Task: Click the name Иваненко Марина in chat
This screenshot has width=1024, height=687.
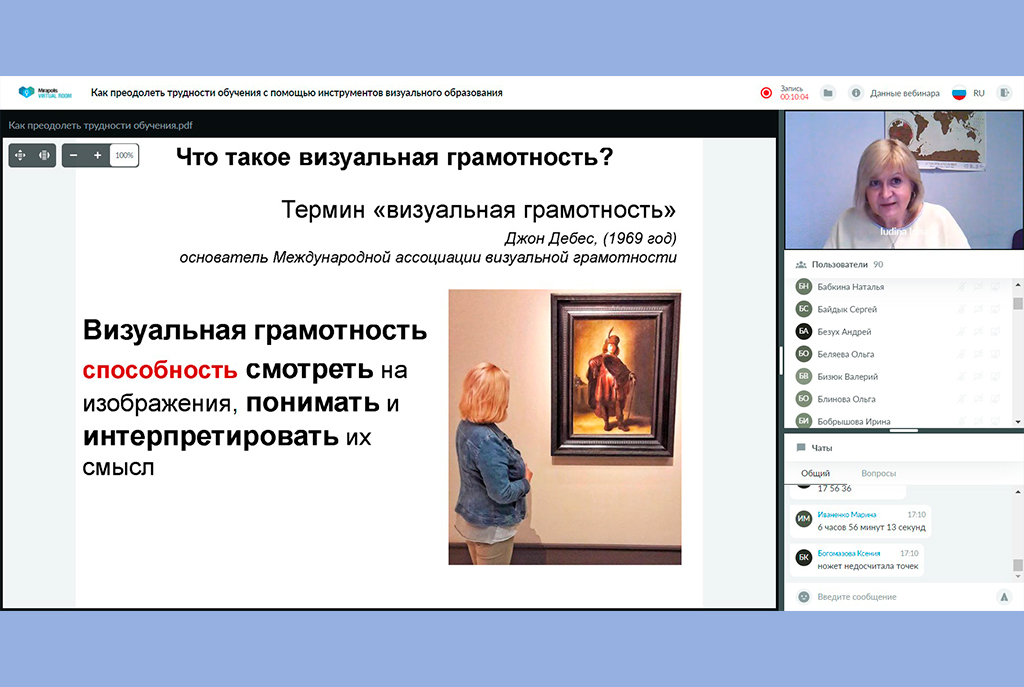Action: pyautogui.click(x=846, y=515)
